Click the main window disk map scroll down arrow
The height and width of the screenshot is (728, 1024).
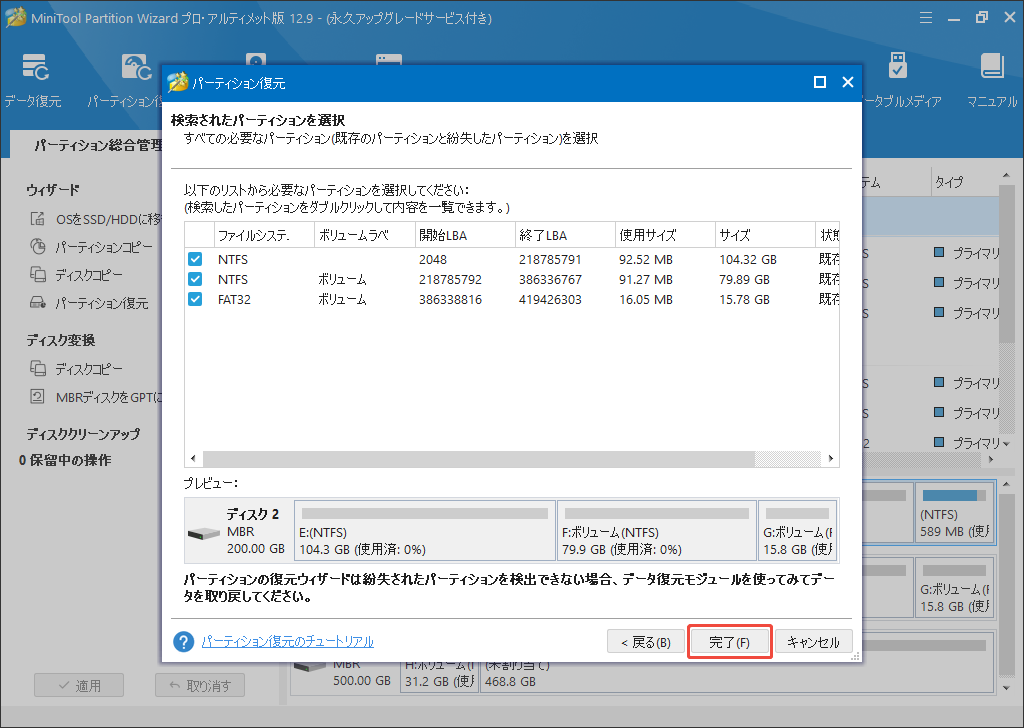[1006, 688]
